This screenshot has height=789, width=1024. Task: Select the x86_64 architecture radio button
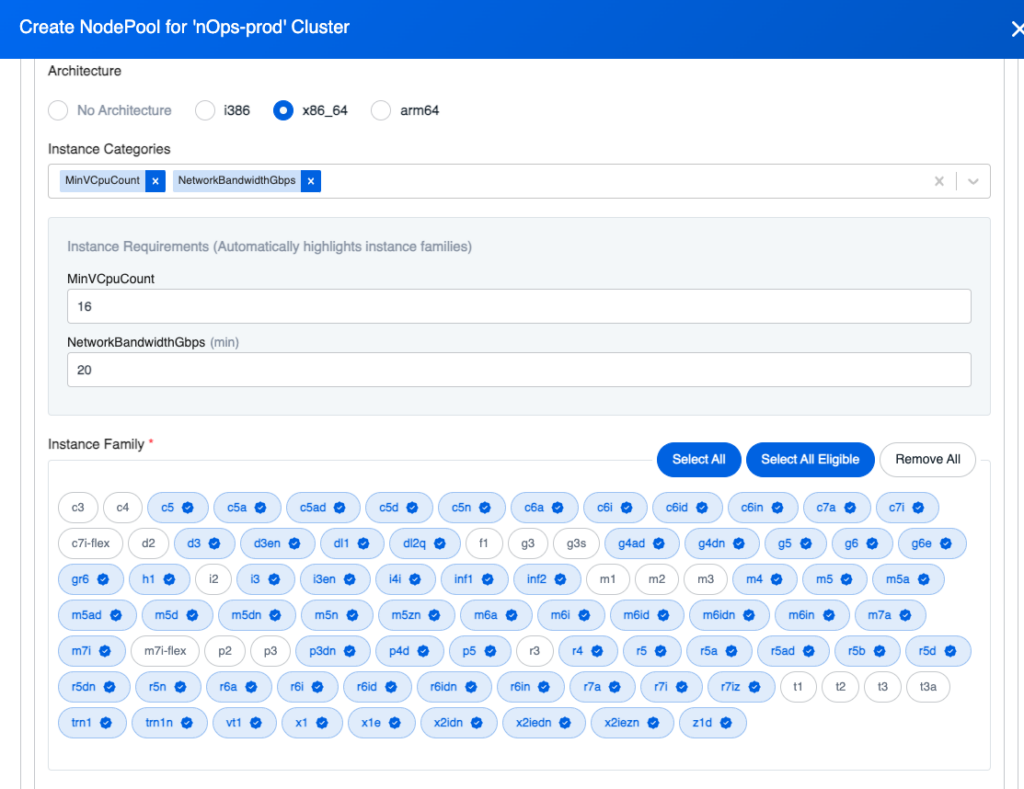pos(283,110)
